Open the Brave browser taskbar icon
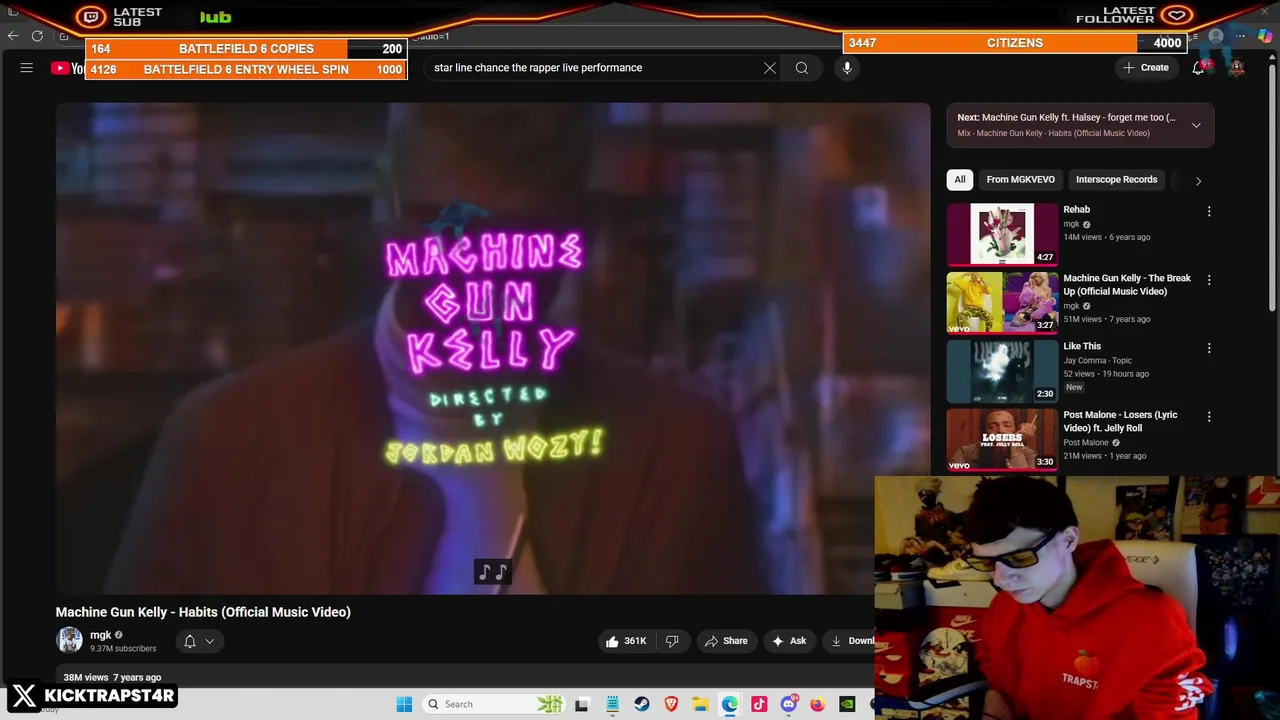This screenshot has width=1280, height=720. point(671,704)
